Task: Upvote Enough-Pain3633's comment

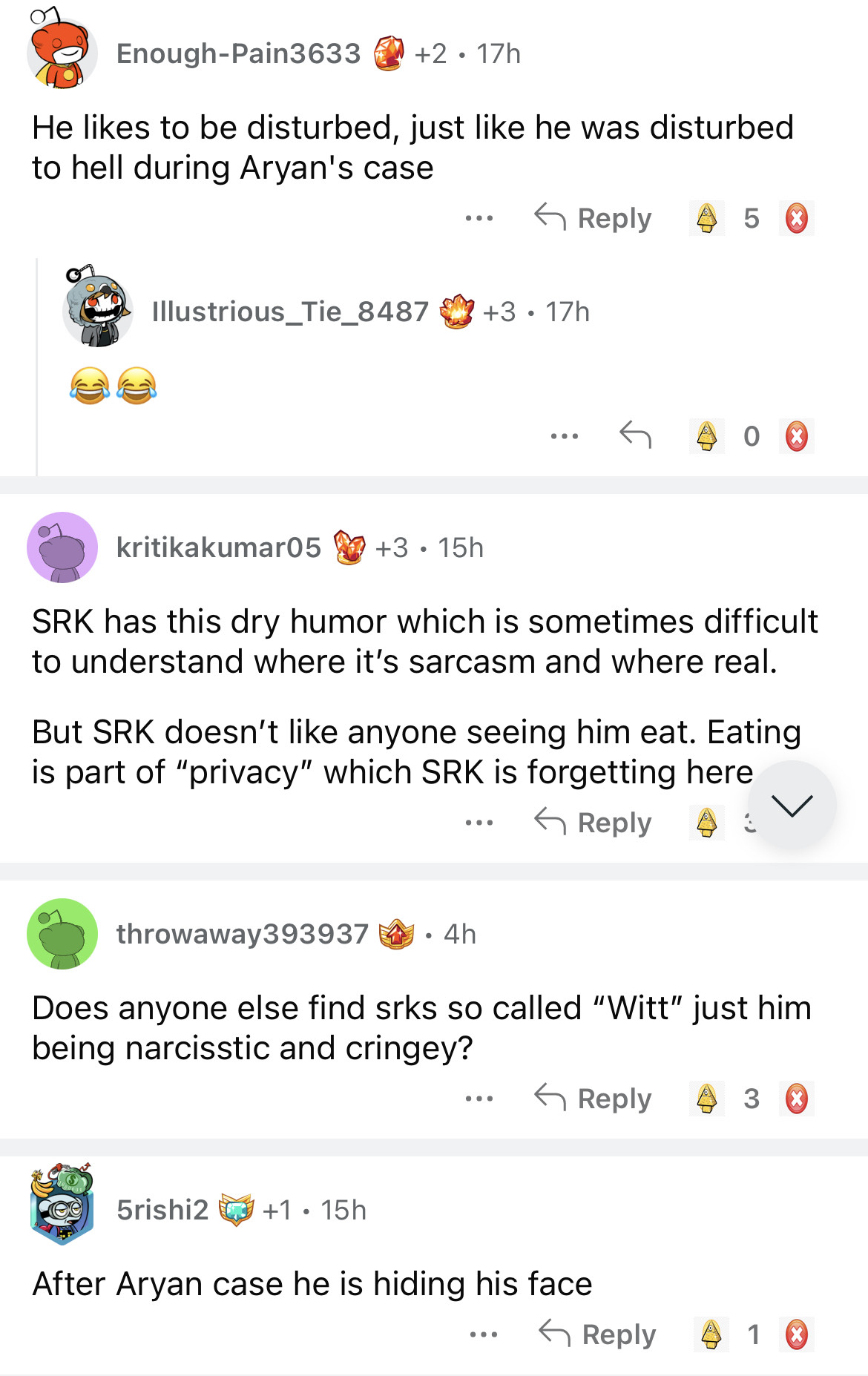Action: click(x=707, y=218)
